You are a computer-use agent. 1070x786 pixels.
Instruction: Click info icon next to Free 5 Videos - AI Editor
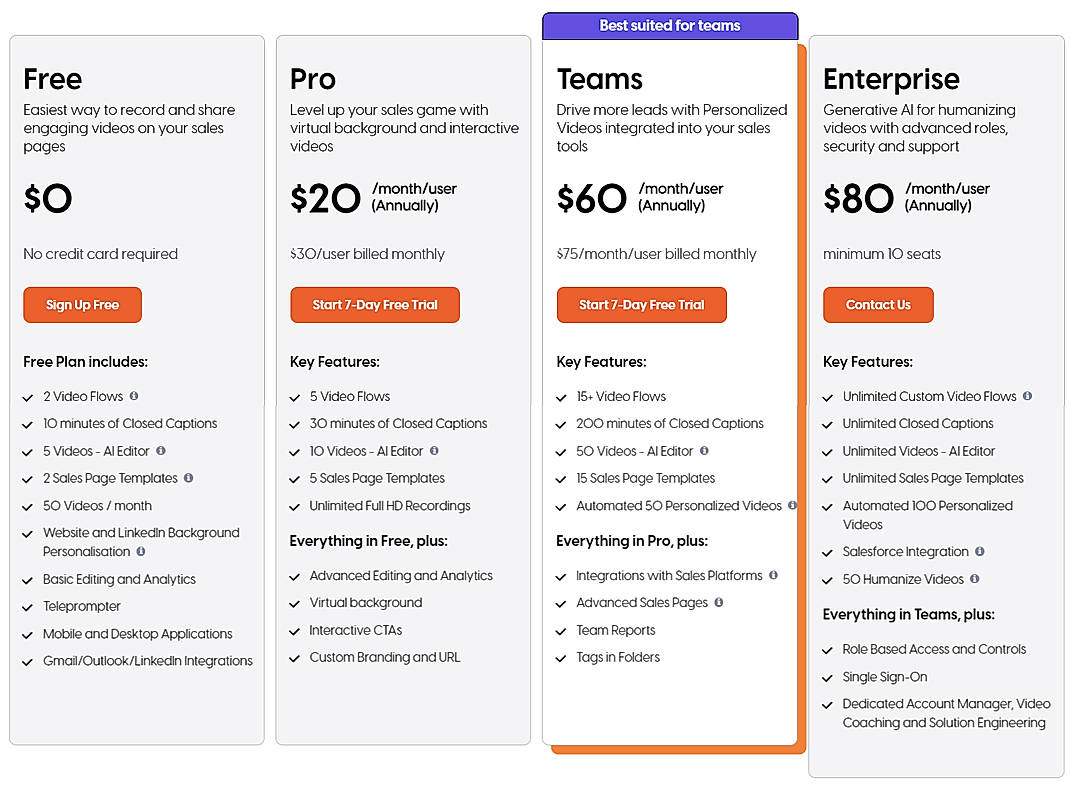(160, 451)
